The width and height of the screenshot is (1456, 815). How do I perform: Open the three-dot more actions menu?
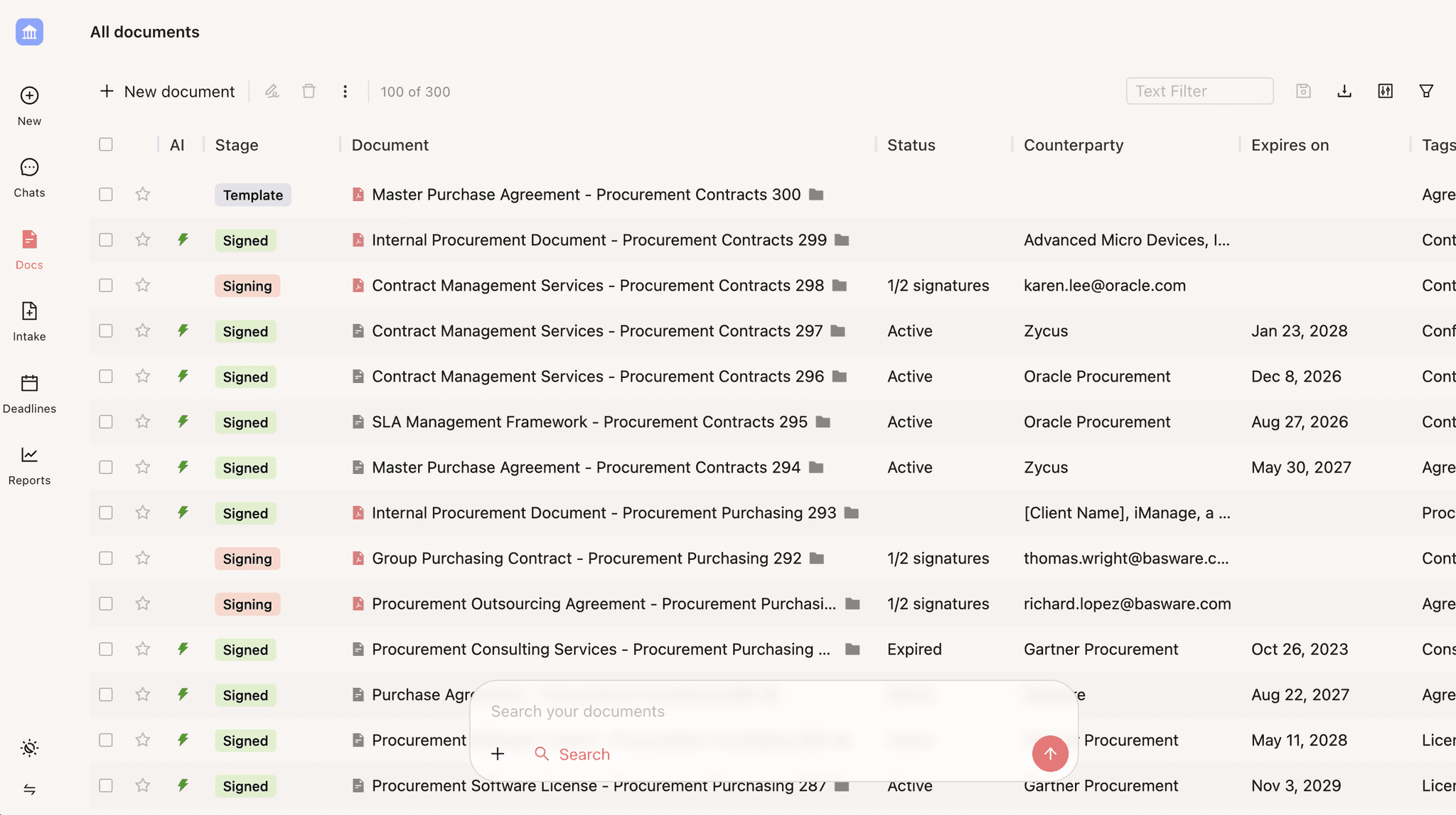345,91
